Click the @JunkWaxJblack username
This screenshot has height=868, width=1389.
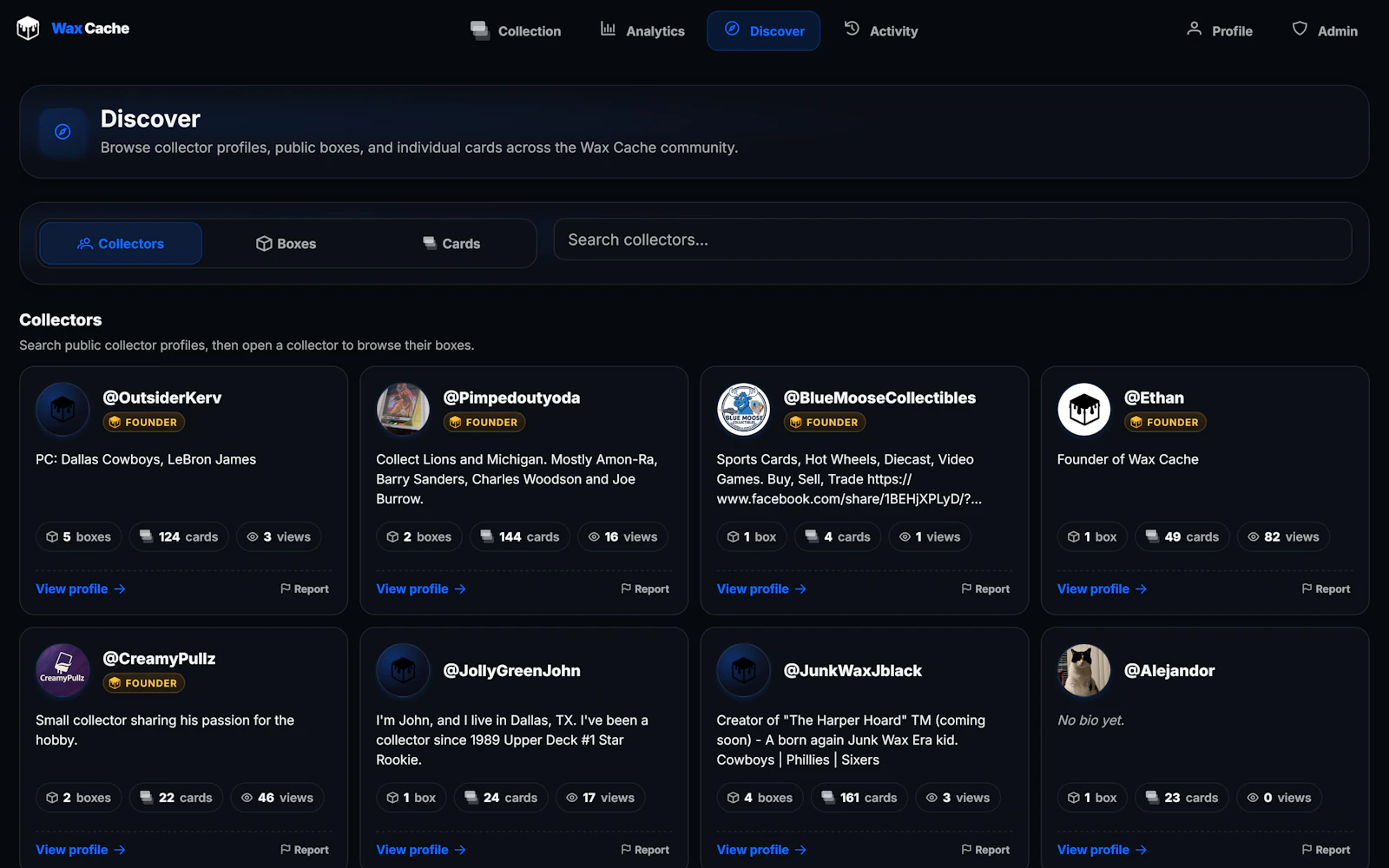pyautogui.click(x=852, y=670)
